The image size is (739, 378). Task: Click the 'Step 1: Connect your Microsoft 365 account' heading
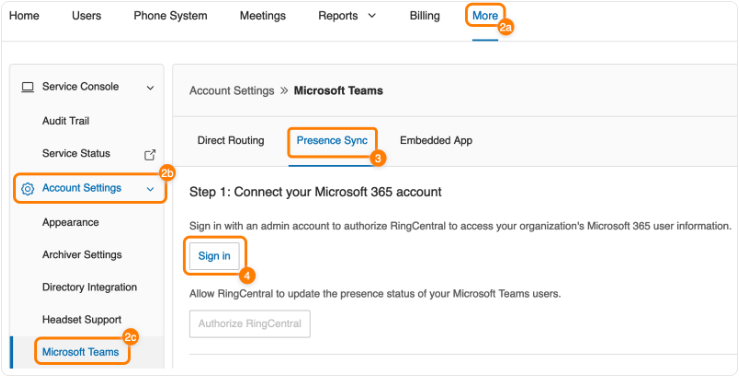click(315, 192)
